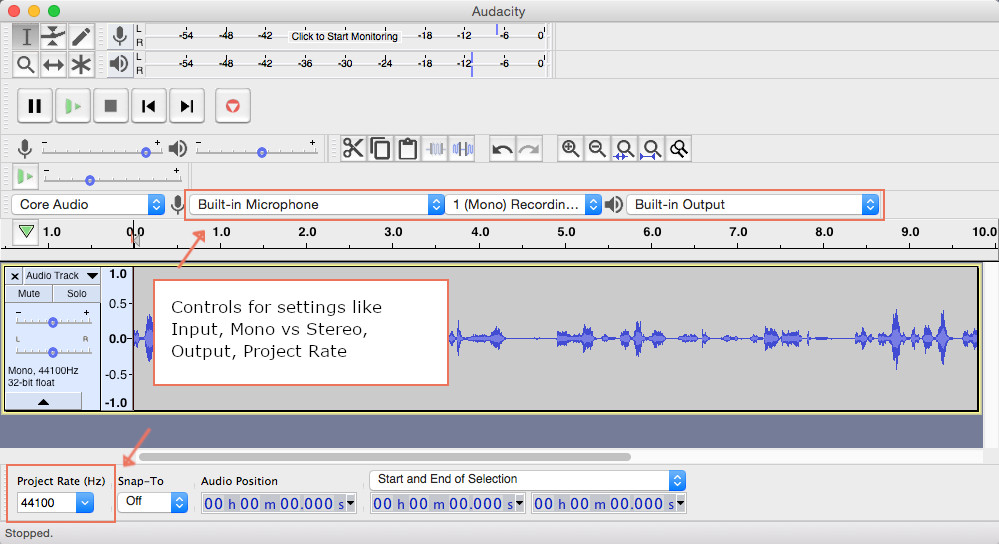999x544 pixels.
Task: Click to Start Monitoring in record meter
Action: coord(344,36)
